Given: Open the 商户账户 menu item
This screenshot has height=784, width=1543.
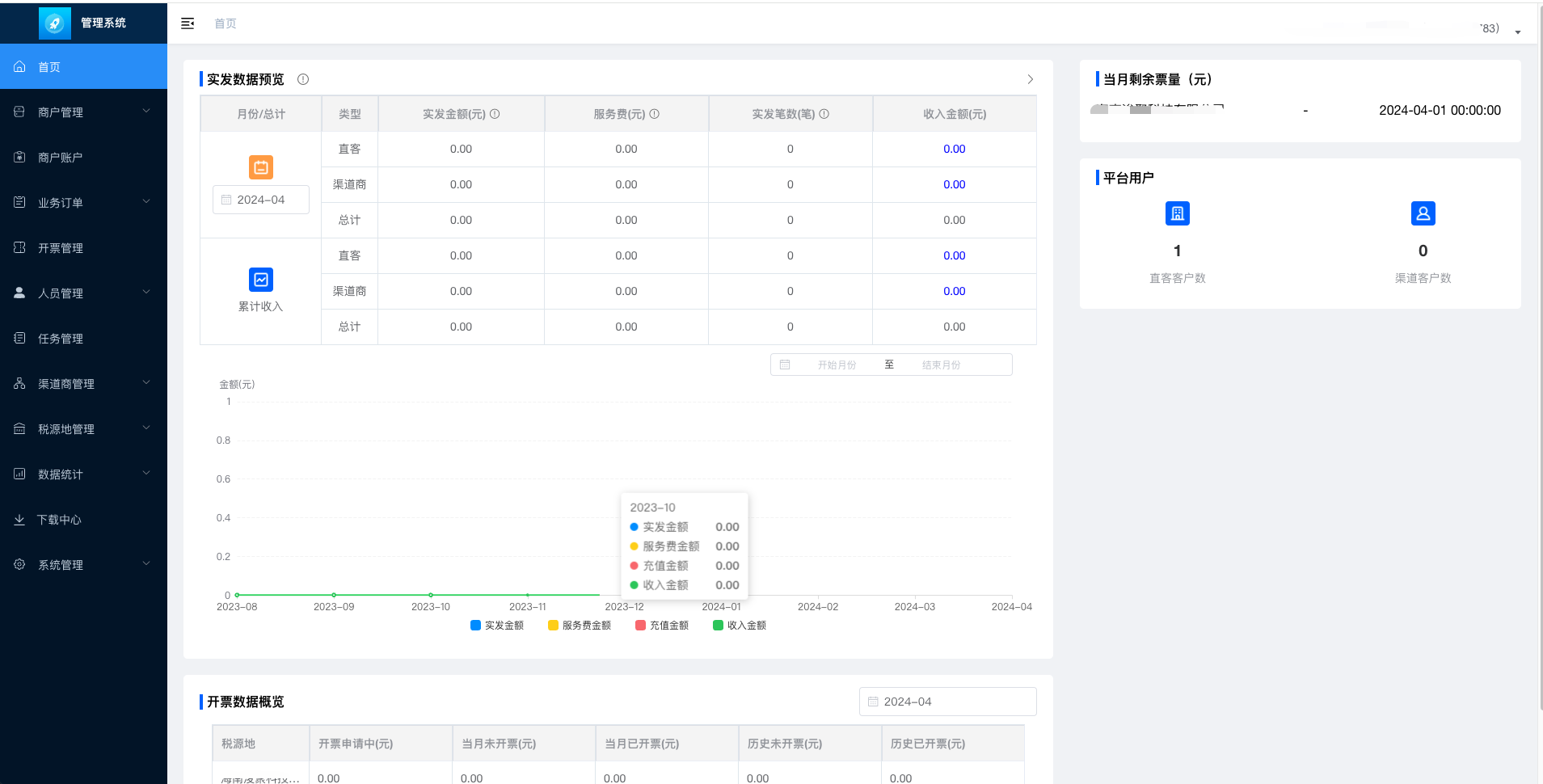Looking at the screenshot, I should (x=83, y=157).
